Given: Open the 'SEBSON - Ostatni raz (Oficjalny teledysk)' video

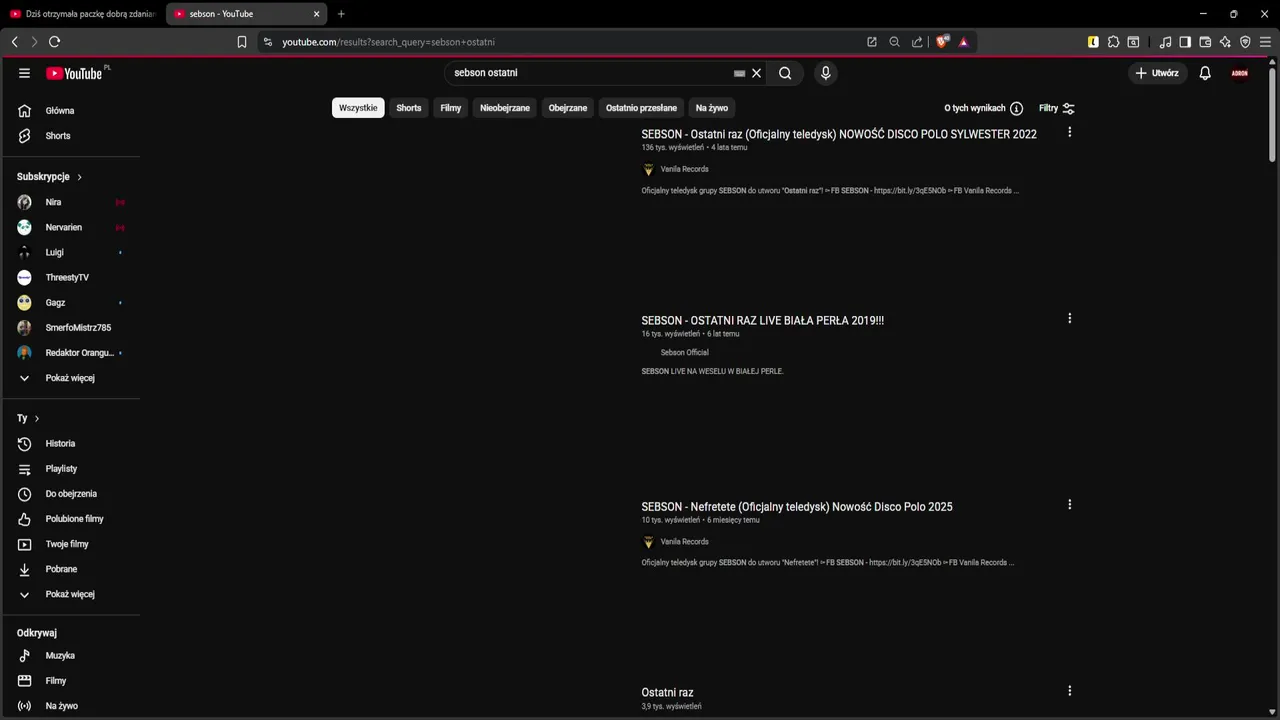Looking at the screenshot, I should 839,134.
